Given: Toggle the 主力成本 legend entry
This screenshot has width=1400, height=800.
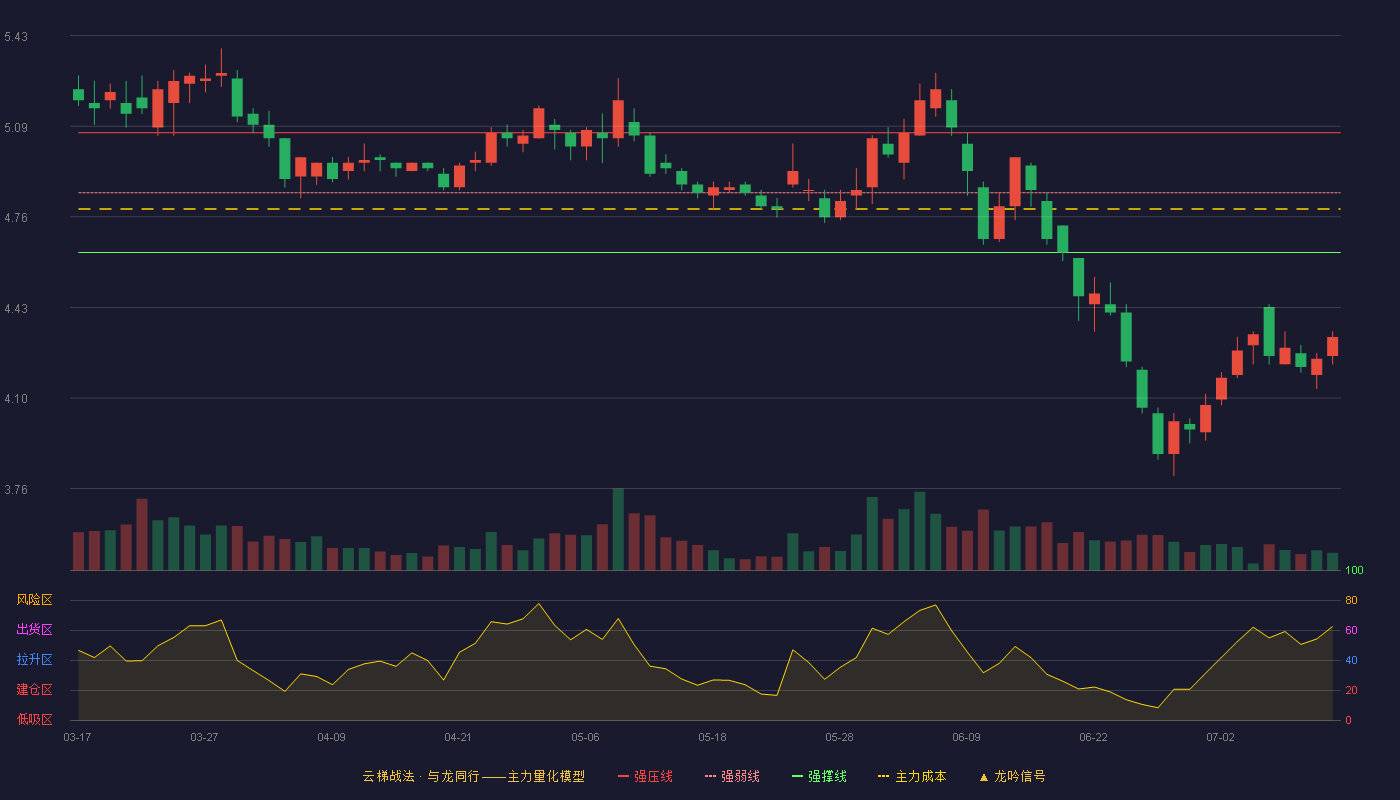Looking at the screenshot, I should (x=912, y=776).
